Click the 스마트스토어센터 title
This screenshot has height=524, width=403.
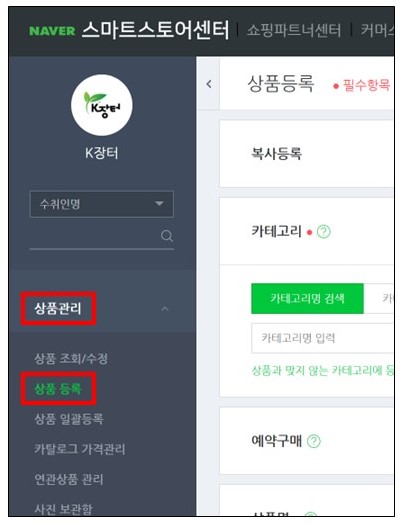point(155,30)
